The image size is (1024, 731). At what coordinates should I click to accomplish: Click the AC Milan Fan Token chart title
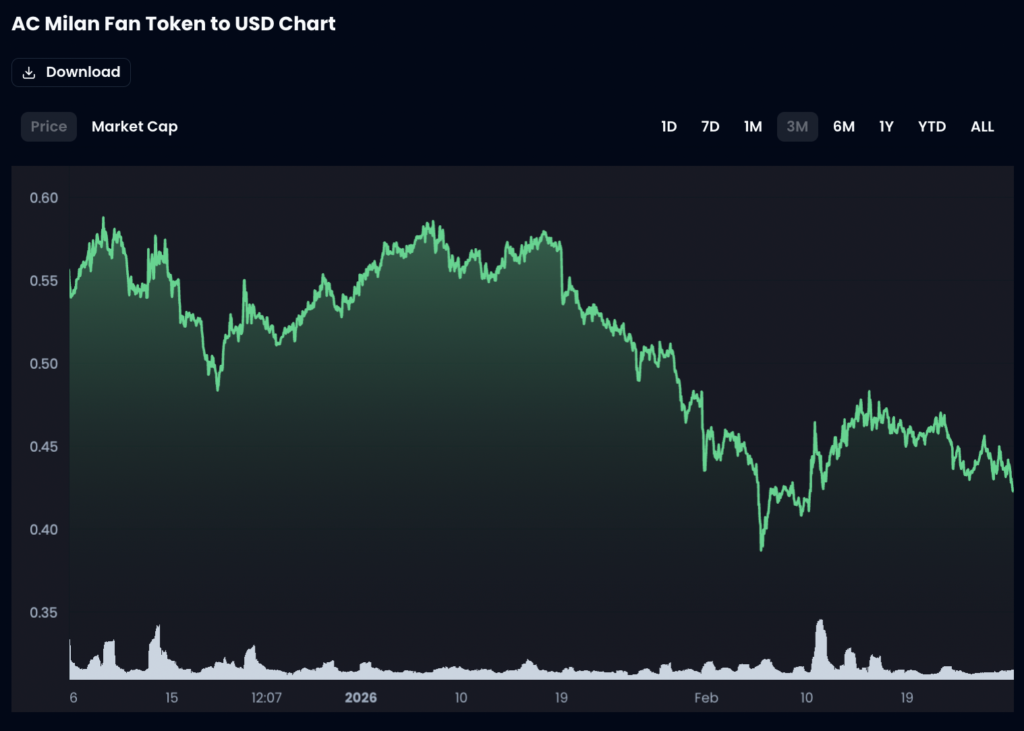[x=174, y=24]
